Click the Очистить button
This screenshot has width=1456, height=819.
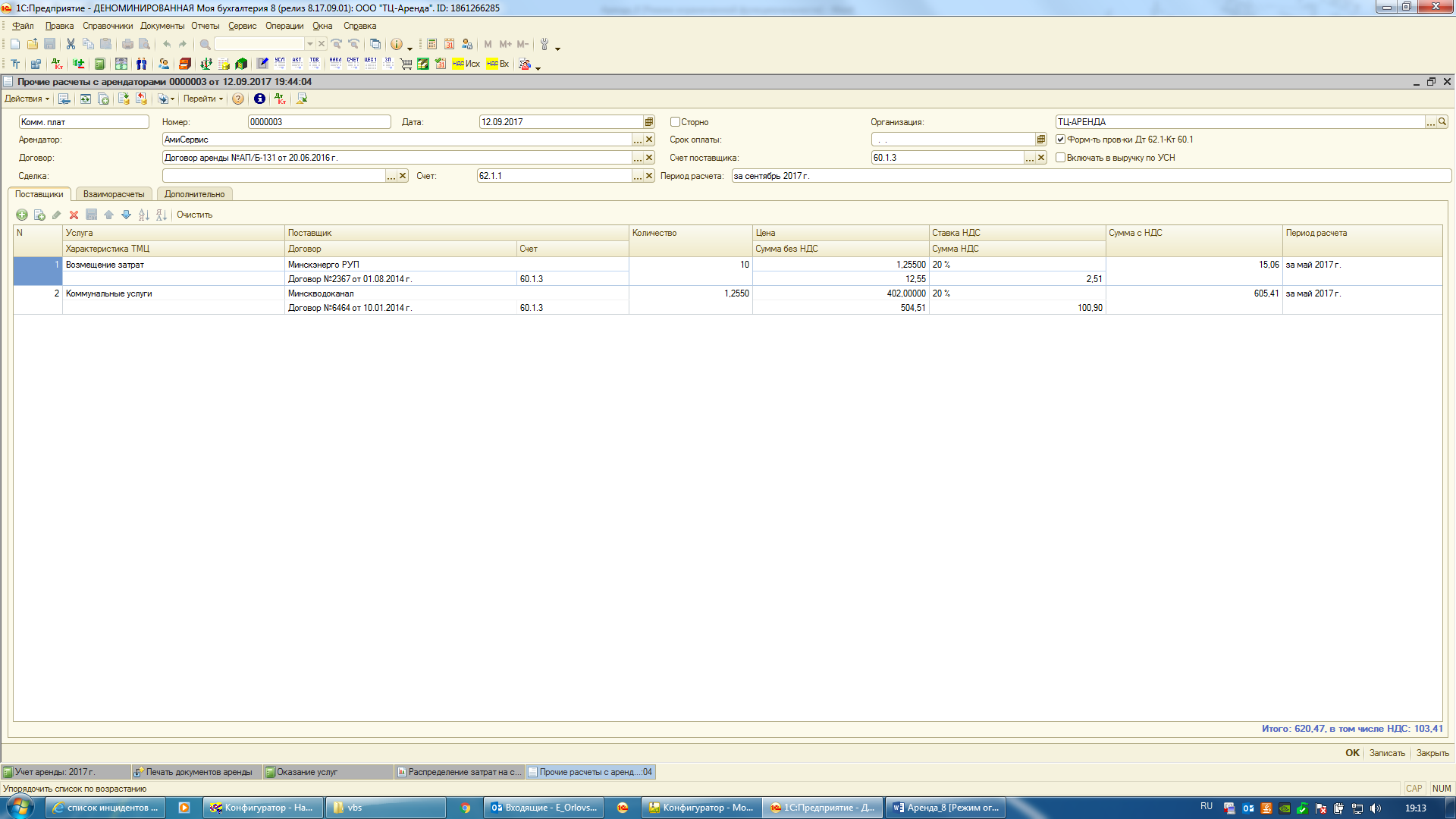pyautogui.click(x=194, y=215)
